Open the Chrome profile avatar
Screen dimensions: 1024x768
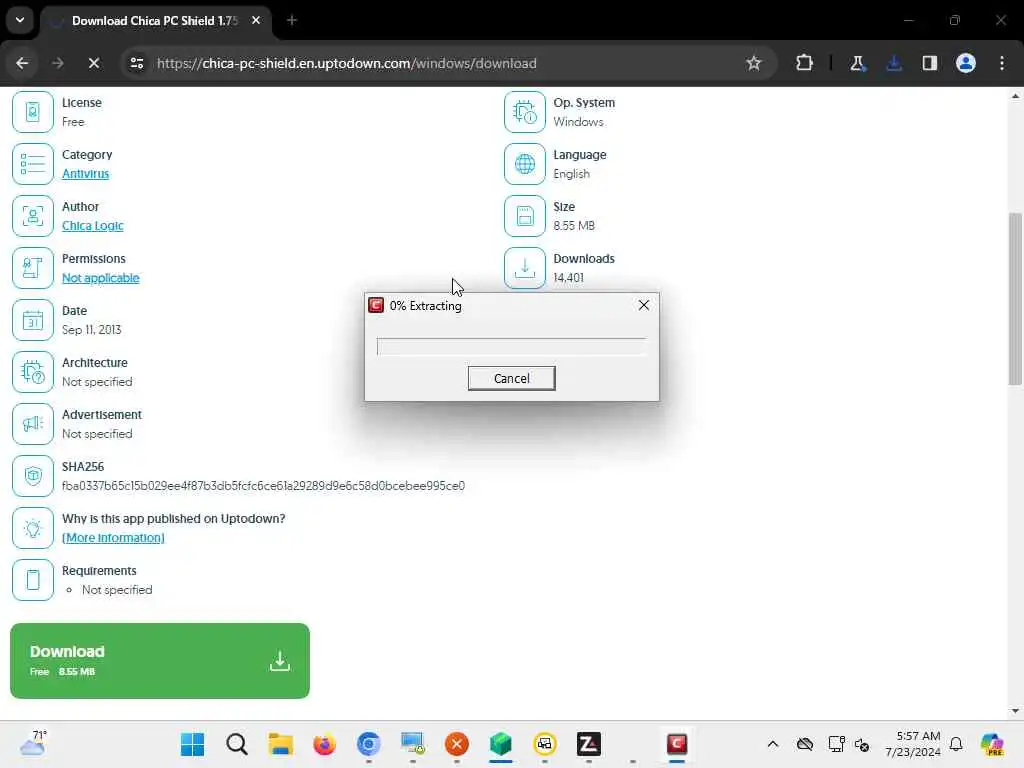click(966, 63)
